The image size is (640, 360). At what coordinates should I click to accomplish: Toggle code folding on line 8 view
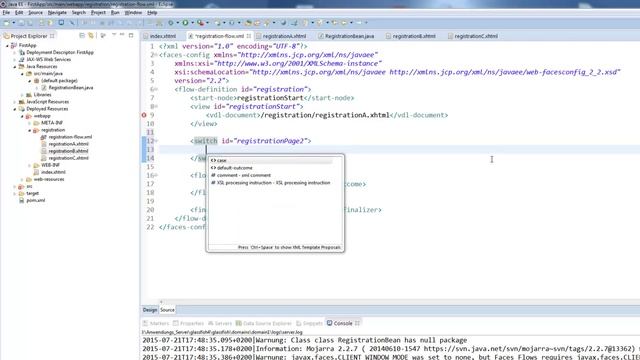click(x=156, y=107)
